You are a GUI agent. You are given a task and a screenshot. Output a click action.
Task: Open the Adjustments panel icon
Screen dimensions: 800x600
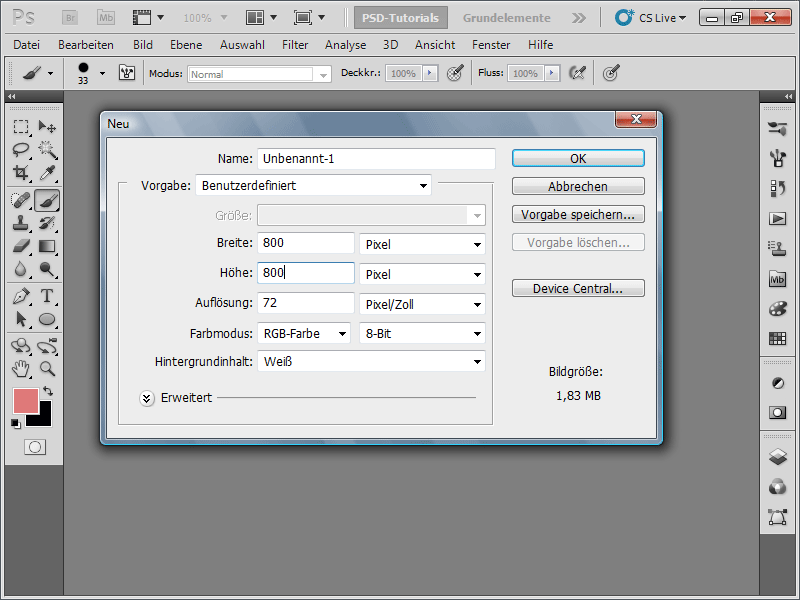(x=778, y=383)
